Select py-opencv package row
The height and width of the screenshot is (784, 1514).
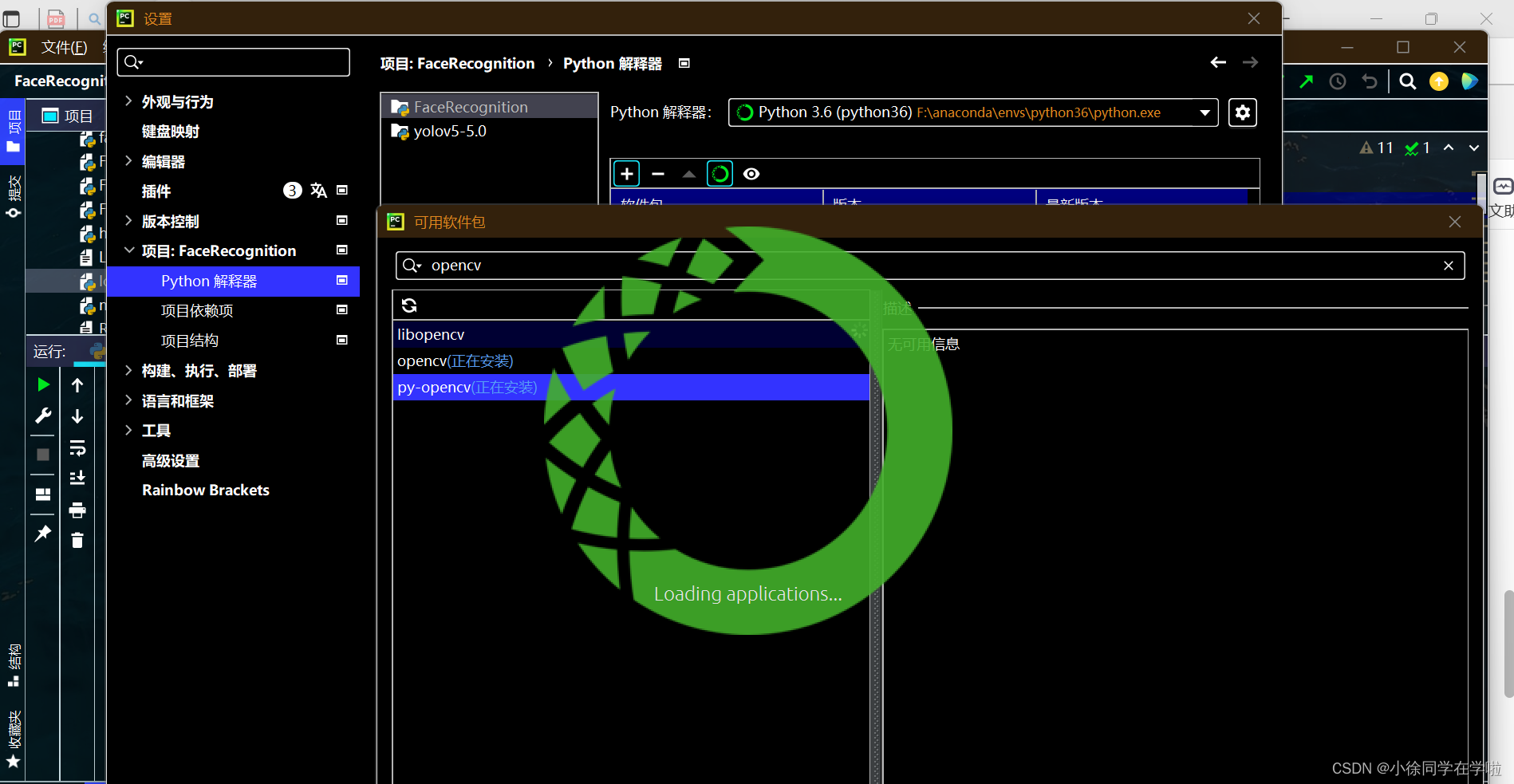pos(630,388)
